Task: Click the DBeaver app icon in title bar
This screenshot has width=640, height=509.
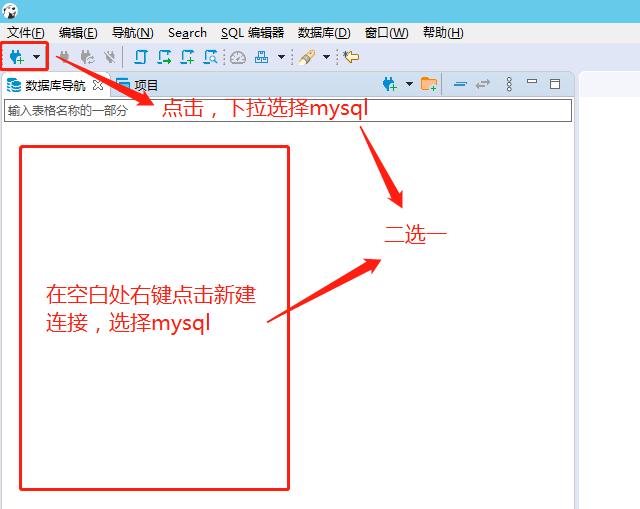Action: [9, 11]
